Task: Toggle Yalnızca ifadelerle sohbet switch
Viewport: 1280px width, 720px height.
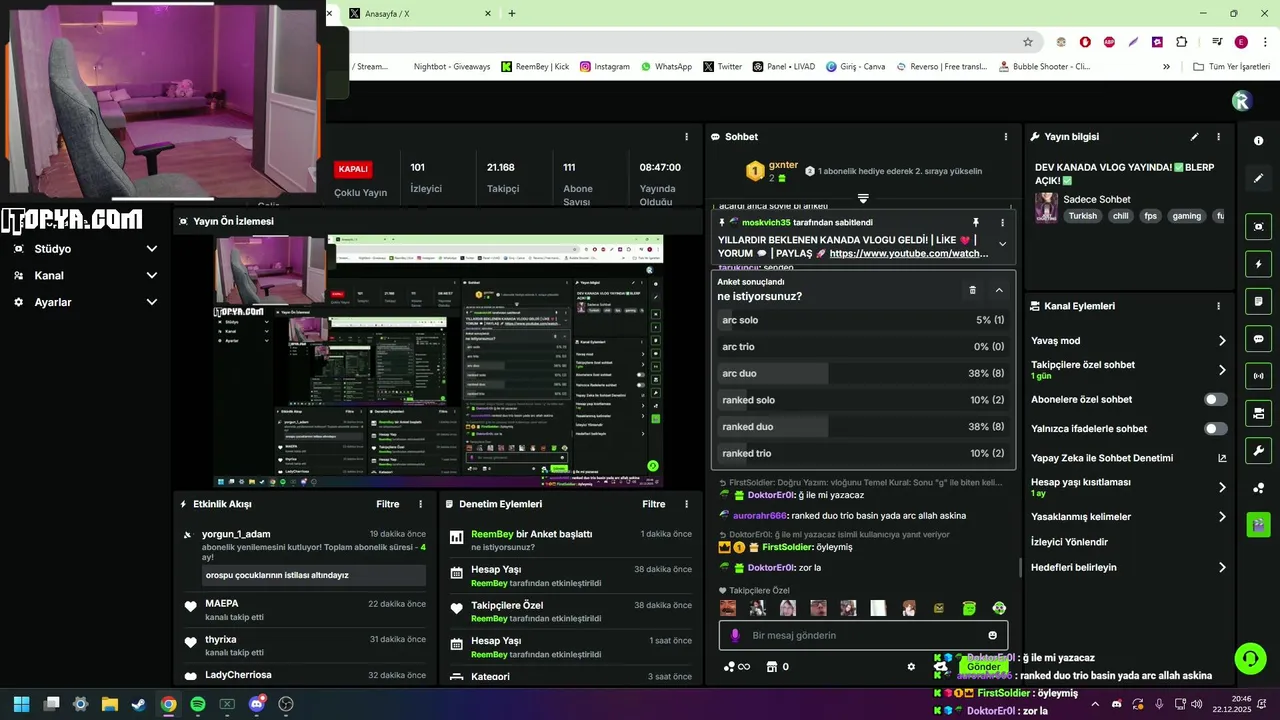Action: point(1215,428)
